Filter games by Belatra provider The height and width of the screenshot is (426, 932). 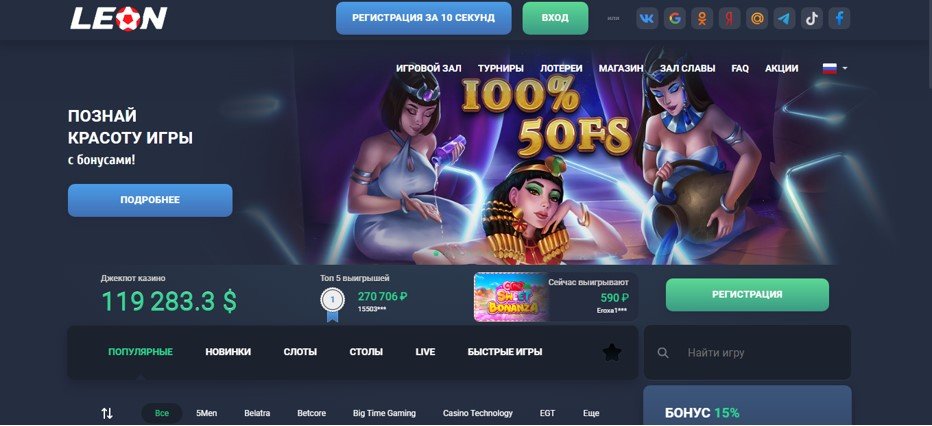pyautogui.click(x=257, y=413)
